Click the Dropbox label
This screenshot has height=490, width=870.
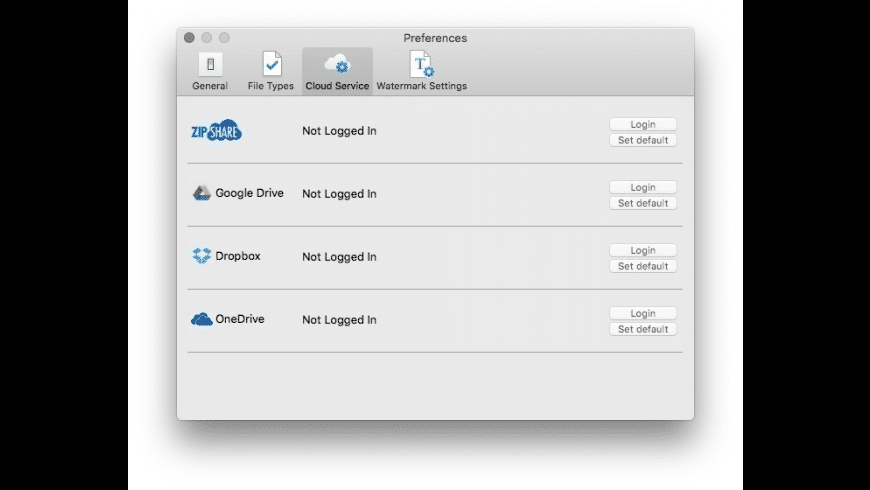tap(238, 256)
